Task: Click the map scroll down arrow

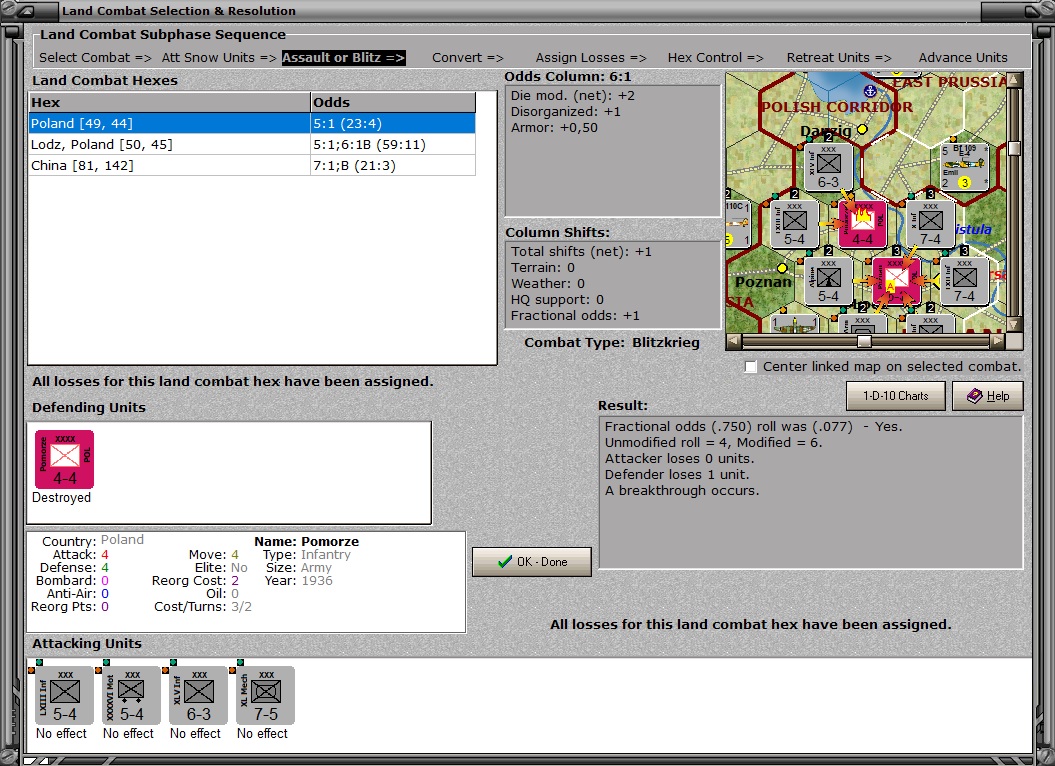Action: click(1014, 325)
